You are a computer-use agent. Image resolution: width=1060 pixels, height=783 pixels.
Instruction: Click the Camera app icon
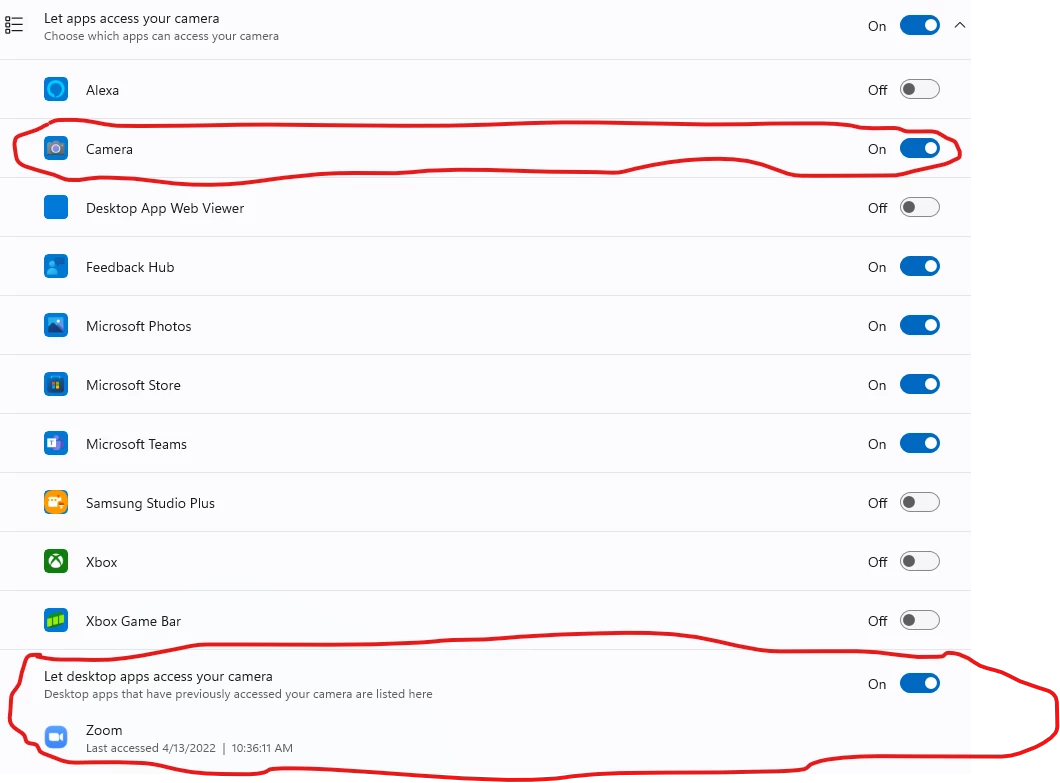tap(56, 148)
